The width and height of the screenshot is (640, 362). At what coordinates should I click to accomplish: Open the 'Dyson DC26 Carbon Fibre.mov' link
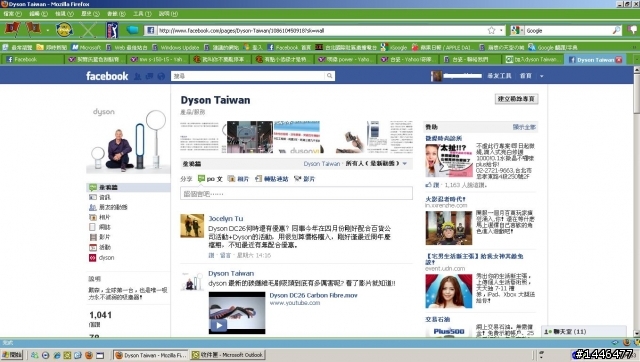(313, 295)
